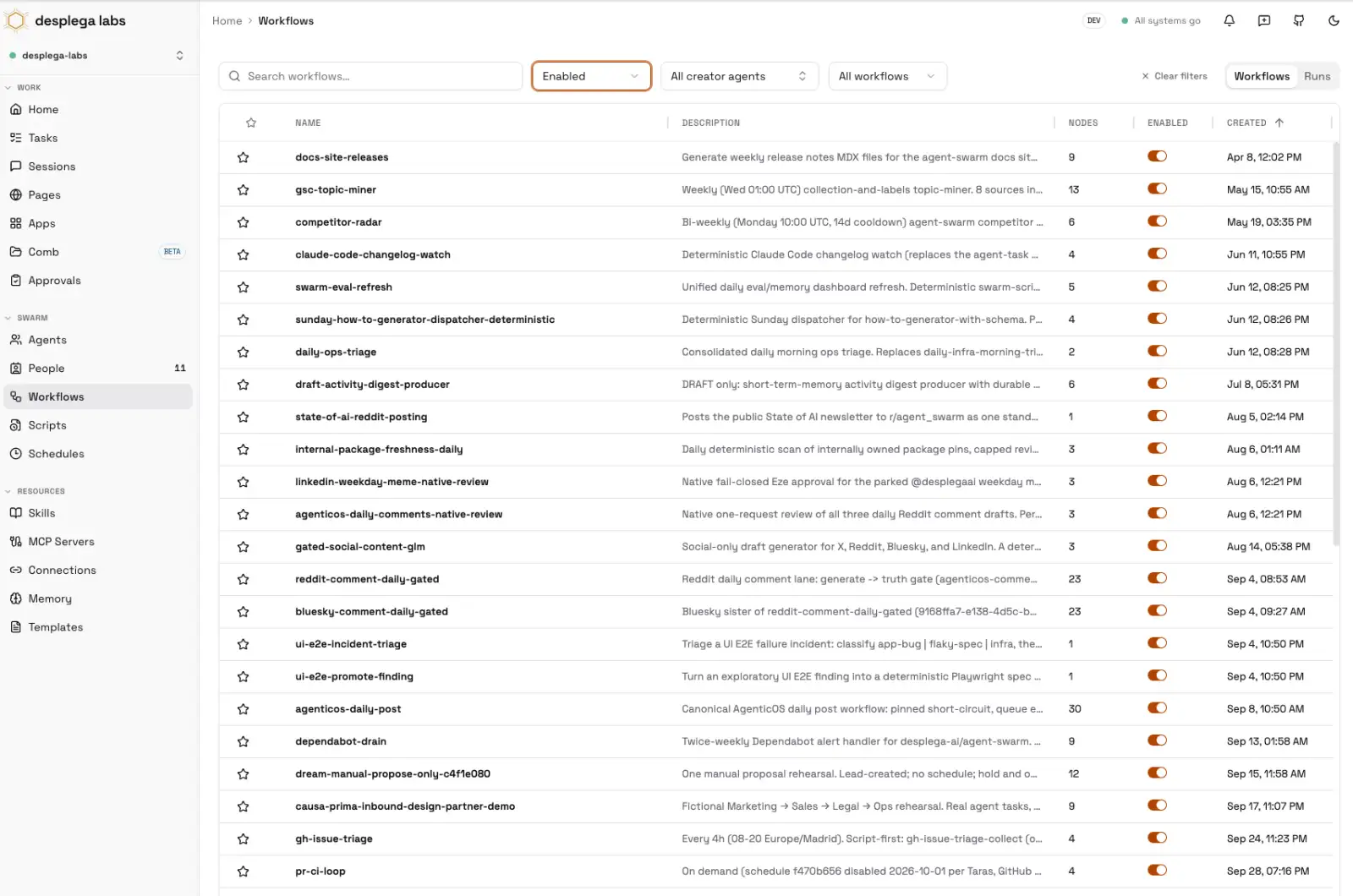Toggle the agenticos-daily-post enabled switch

[1157, 708]
